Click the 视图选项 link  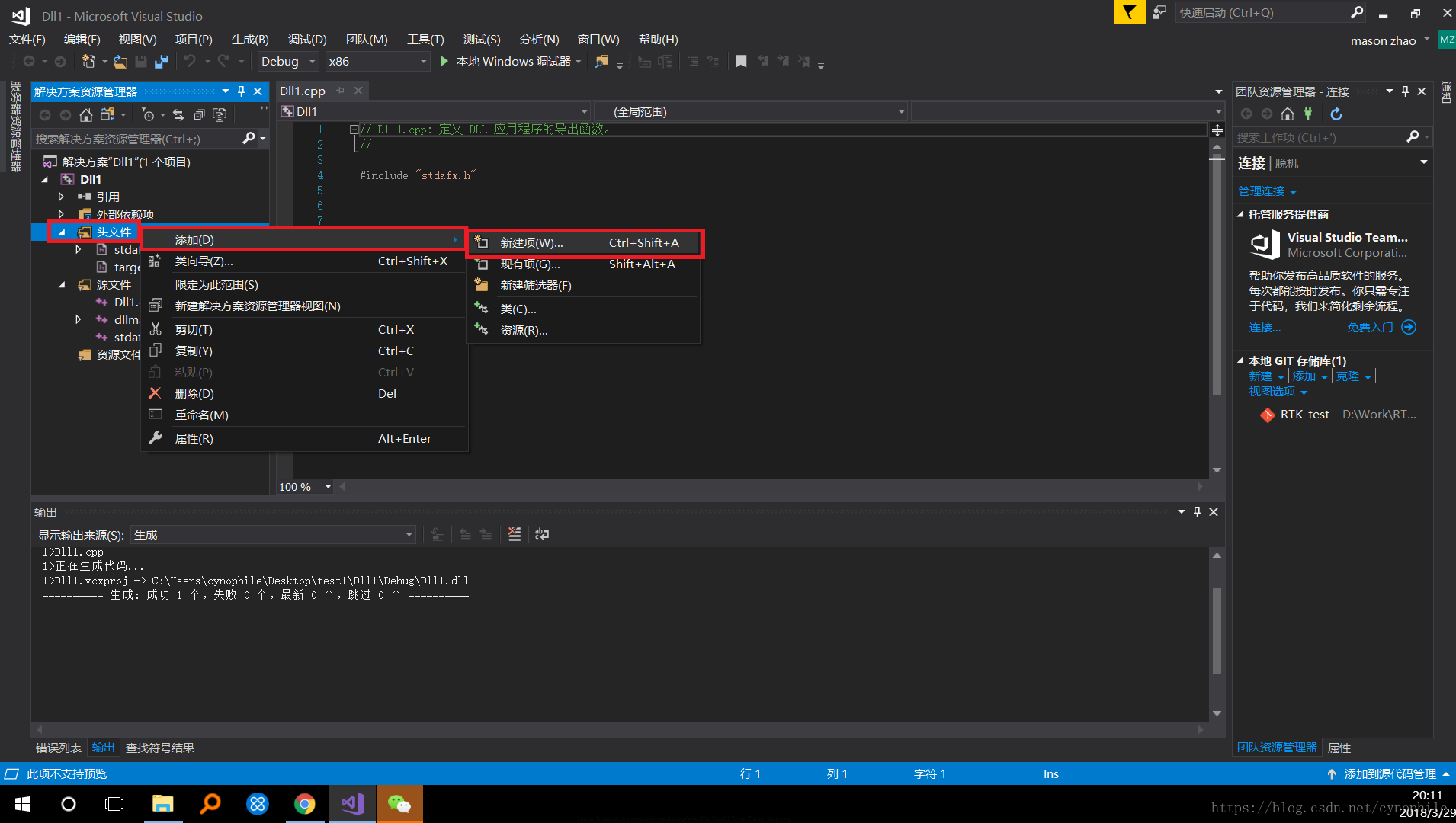1272,391
